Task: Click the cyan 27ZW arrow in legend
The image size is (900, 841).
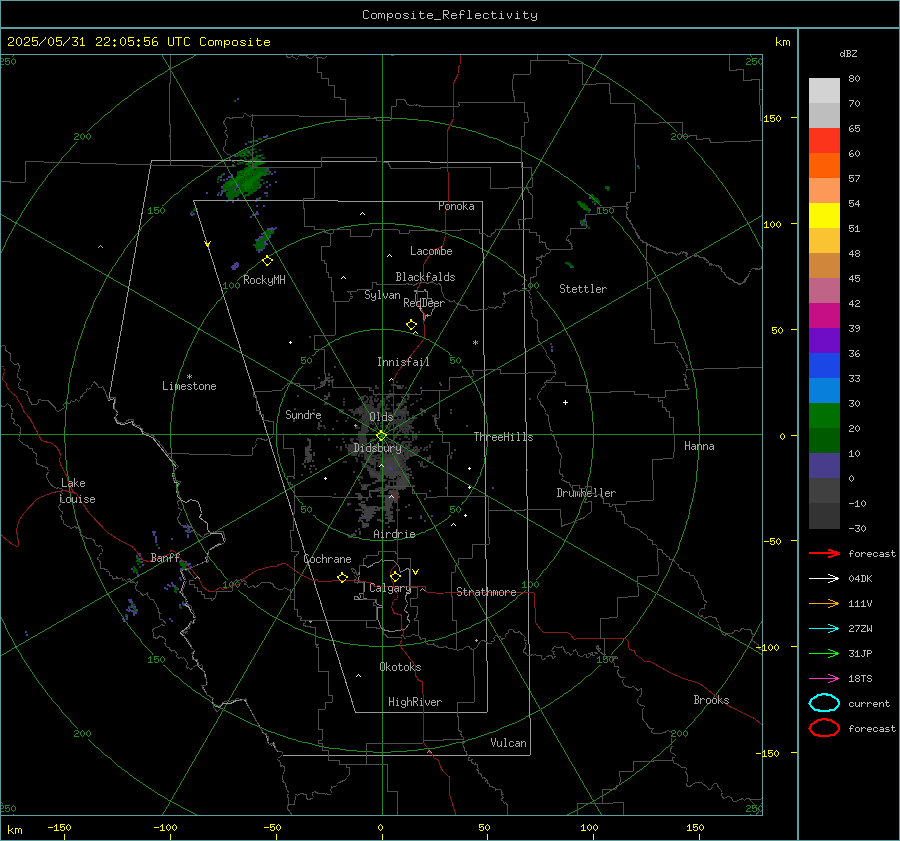Action: coord(824,629)
